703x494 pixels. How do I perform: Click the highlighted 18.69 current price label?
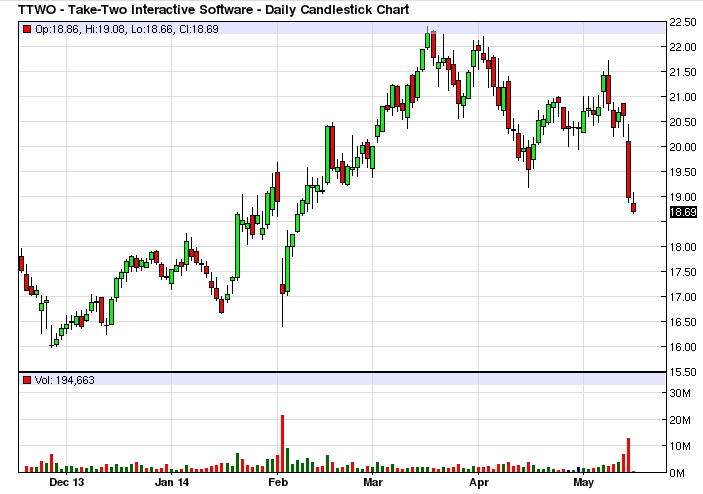(683, 212)
